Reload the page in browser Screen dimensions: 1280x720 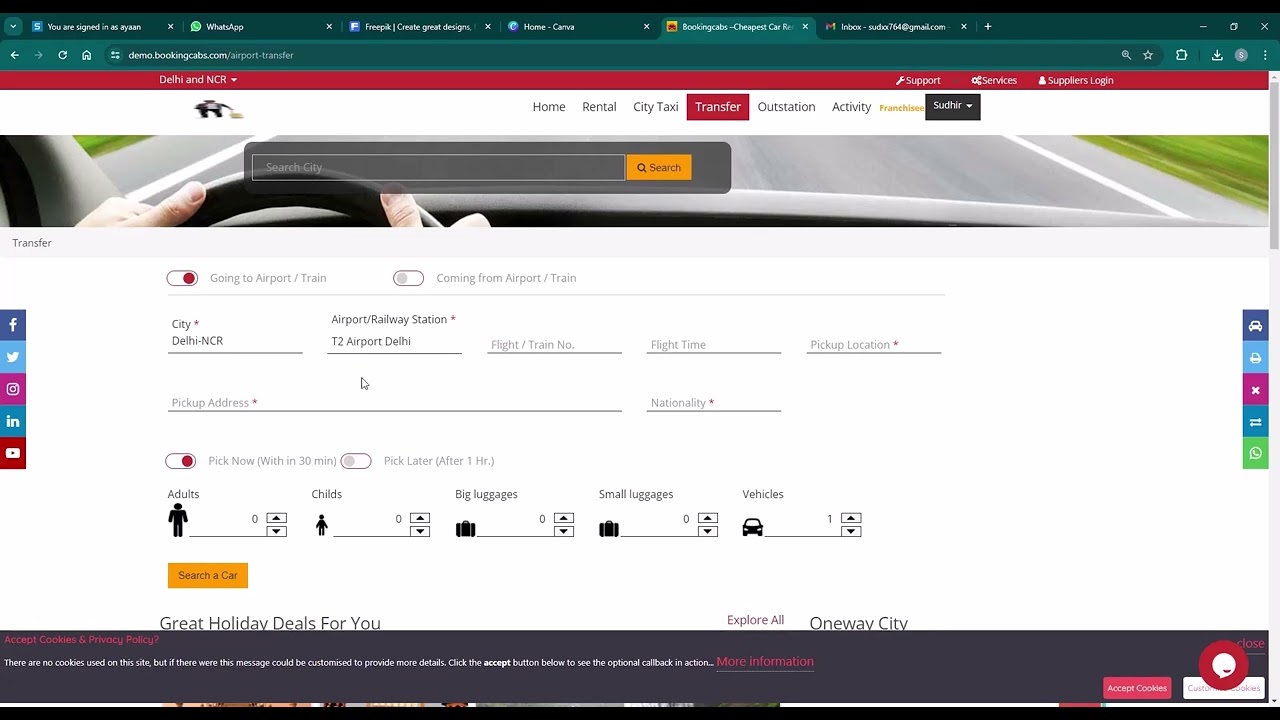[62, 55]
